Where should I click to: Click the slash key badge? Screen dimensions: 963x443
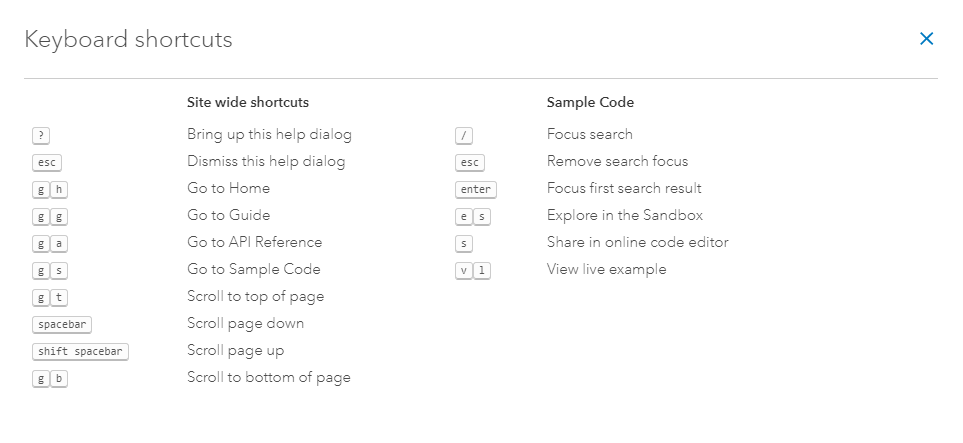click(x=463, y=135)
